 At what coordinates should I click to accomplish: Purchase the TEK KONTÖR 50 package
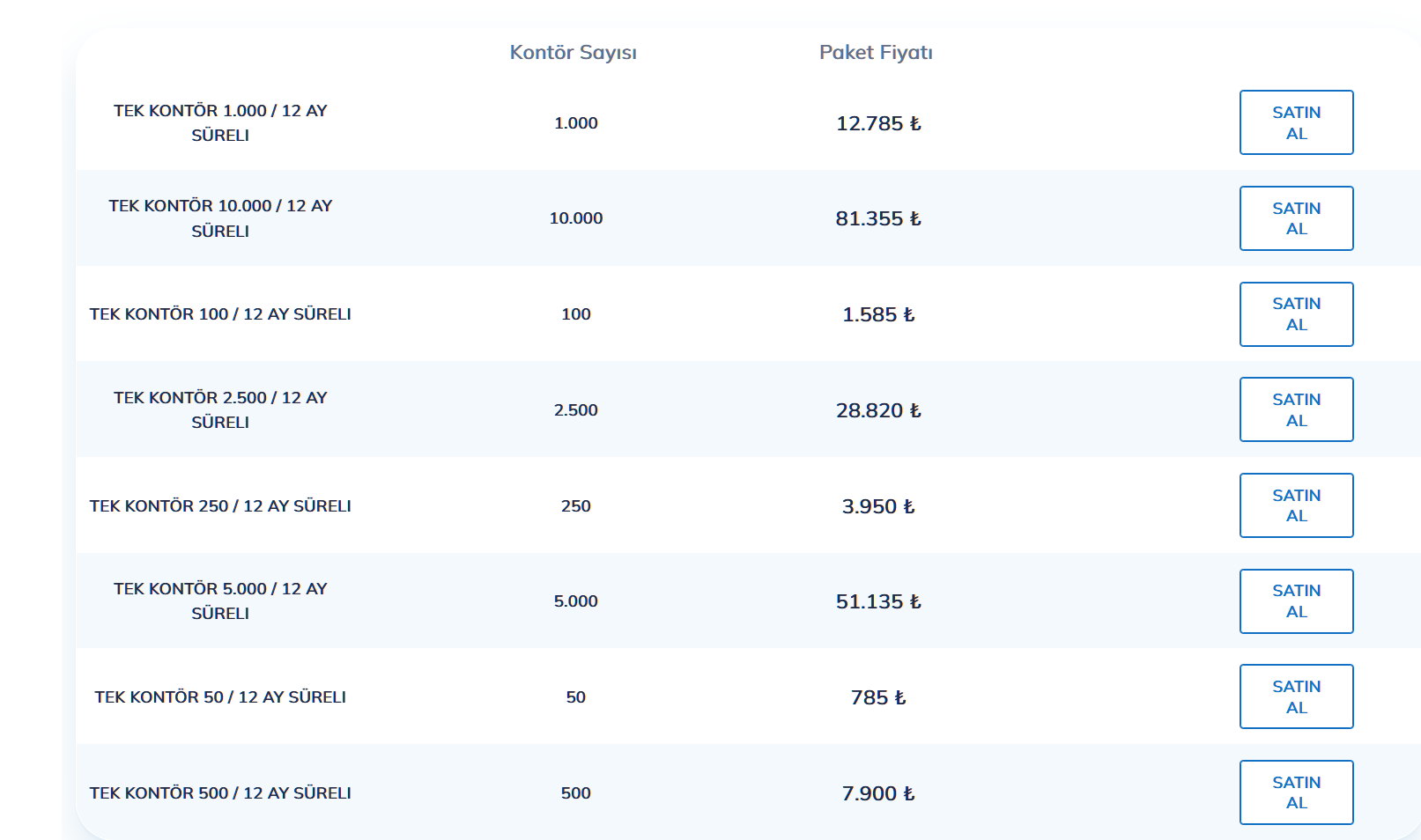[1296, 696]
